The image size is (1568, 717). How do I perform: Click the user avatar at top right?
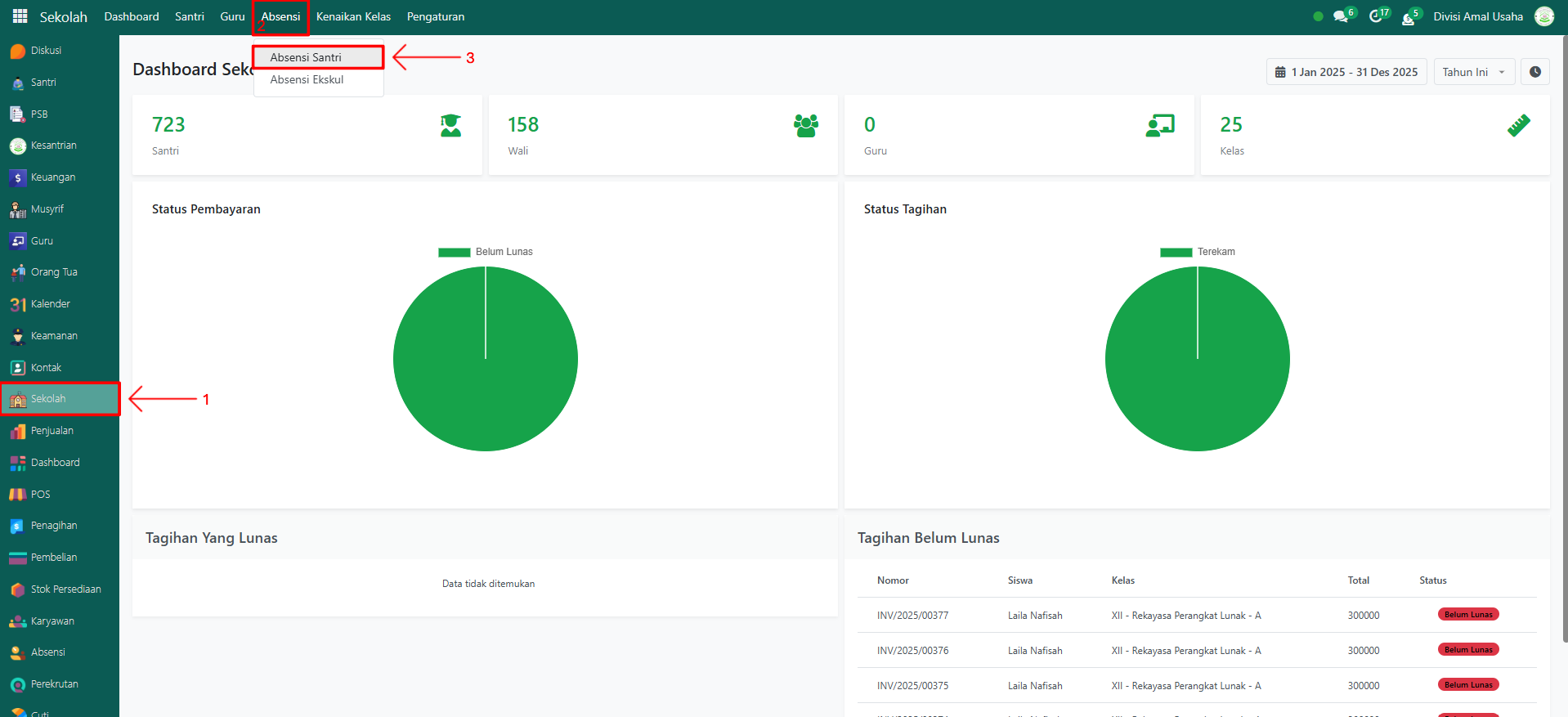pyautogui.click(x=1543, y=16)
